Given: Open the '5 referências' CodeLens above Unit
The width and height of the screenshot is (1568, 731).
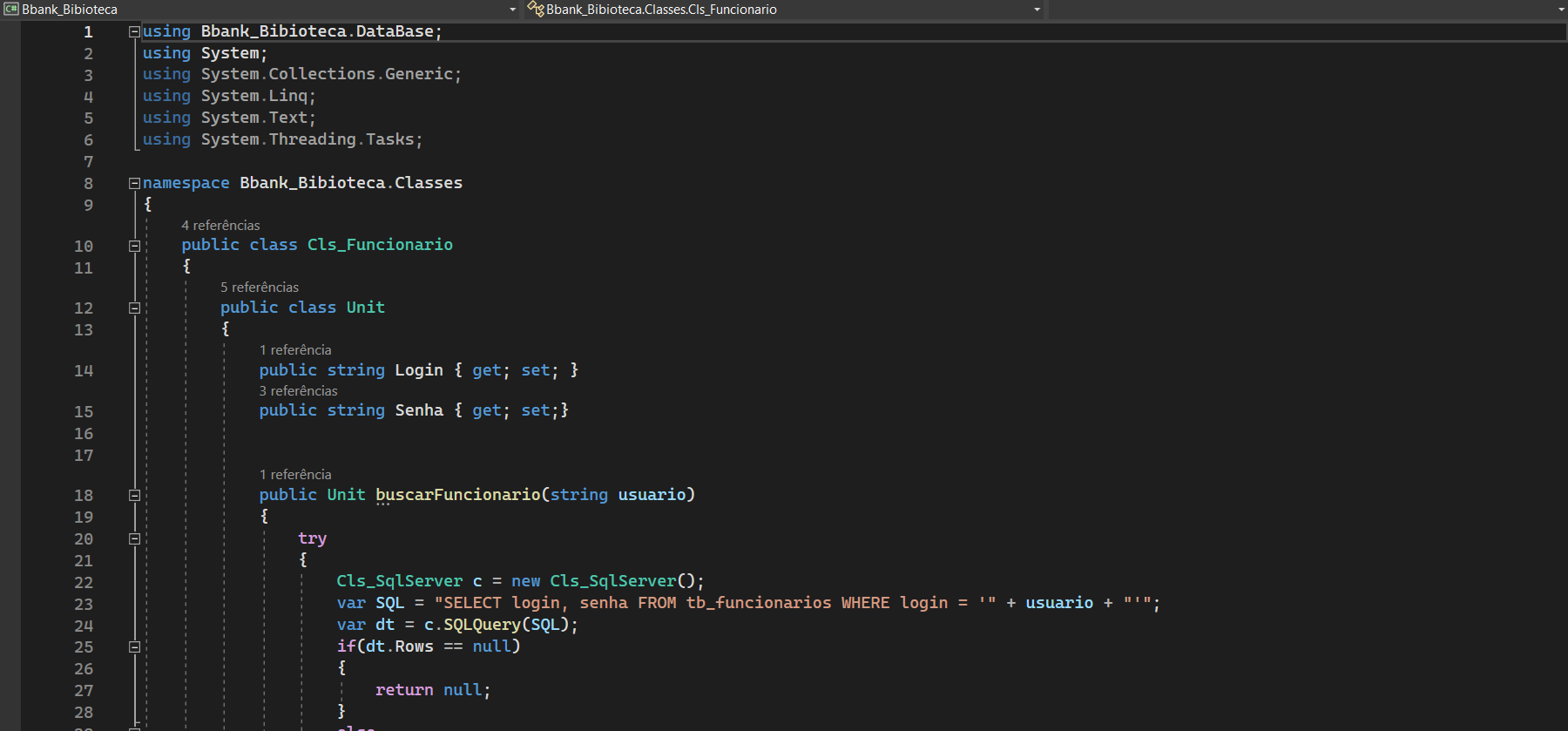Looking at the screenshot, I should coord(260,288).
